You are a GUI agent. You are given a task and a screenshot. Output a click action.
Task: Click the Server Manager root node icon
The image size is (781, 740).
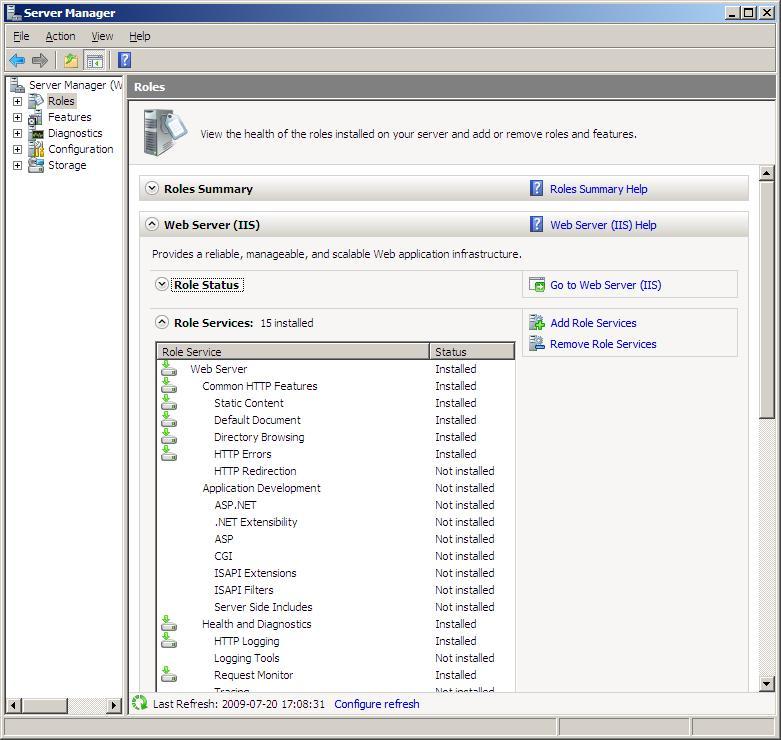pyautogui.click(x=17, y=85)
